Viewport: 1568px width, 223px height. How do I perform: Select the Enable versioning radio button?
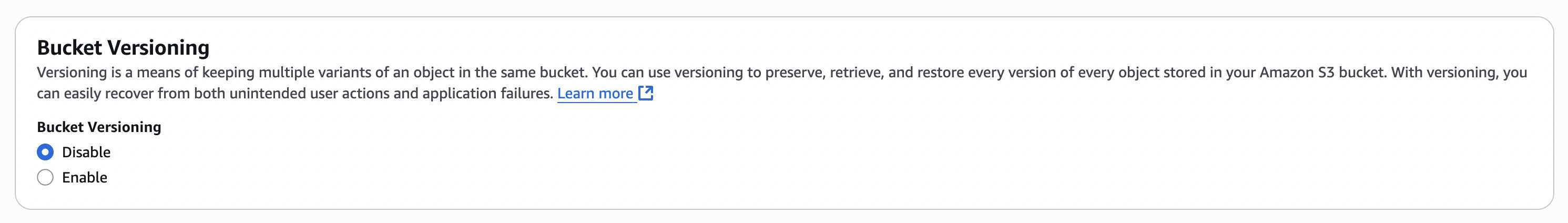coord(45,177)
